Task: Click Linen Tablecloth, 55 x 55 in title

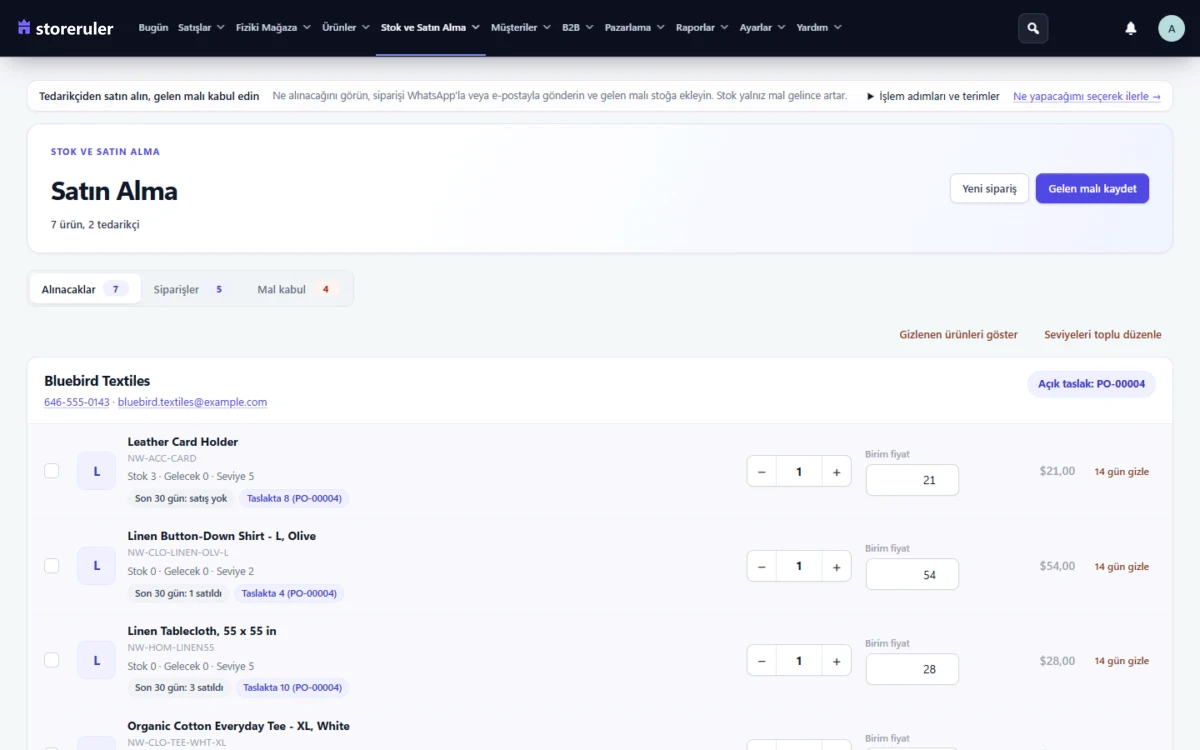Action: click(202, 631)
